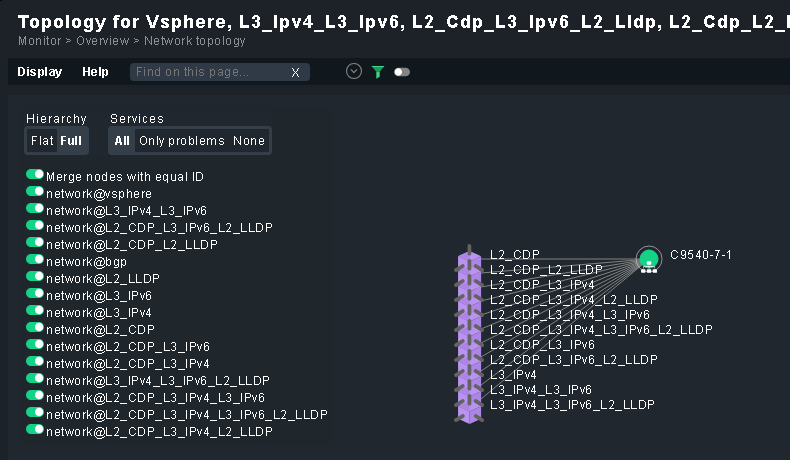Turn off network@L2_CDP layer
Viewport: 790px width, 460px height.
pyautogui.click(x=35, y=328)
